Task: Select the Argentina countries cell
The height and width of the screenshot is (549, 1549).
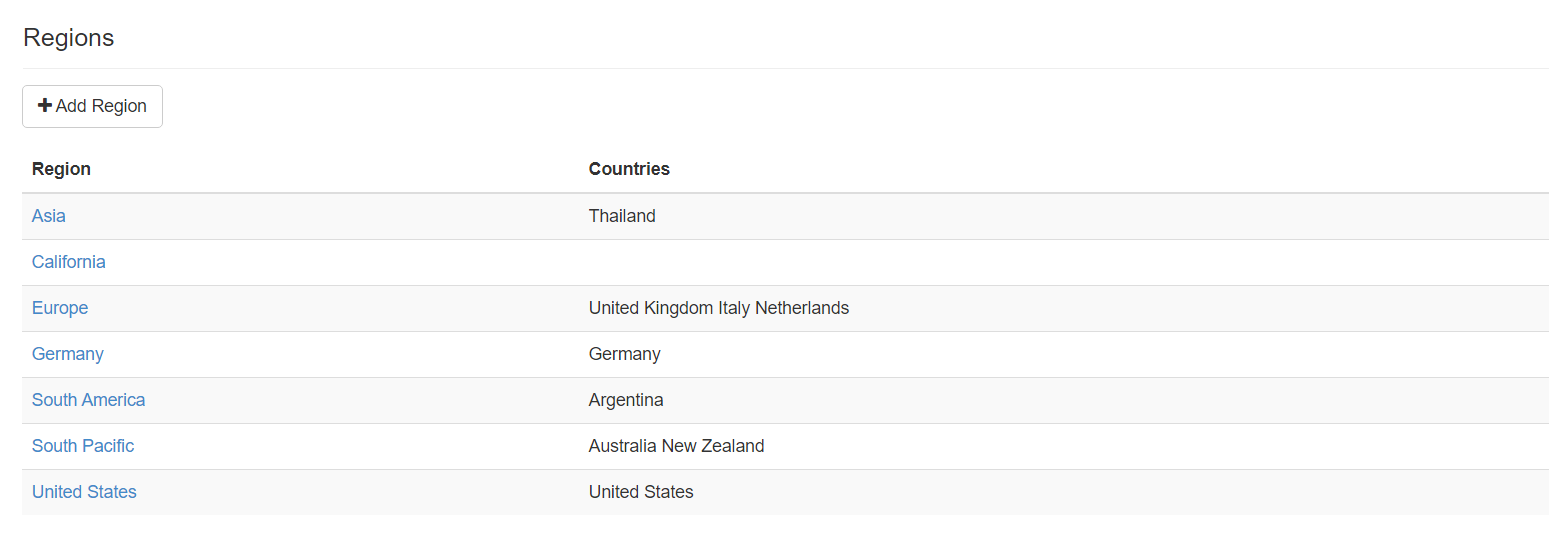Action: click(x=626, y=400)
